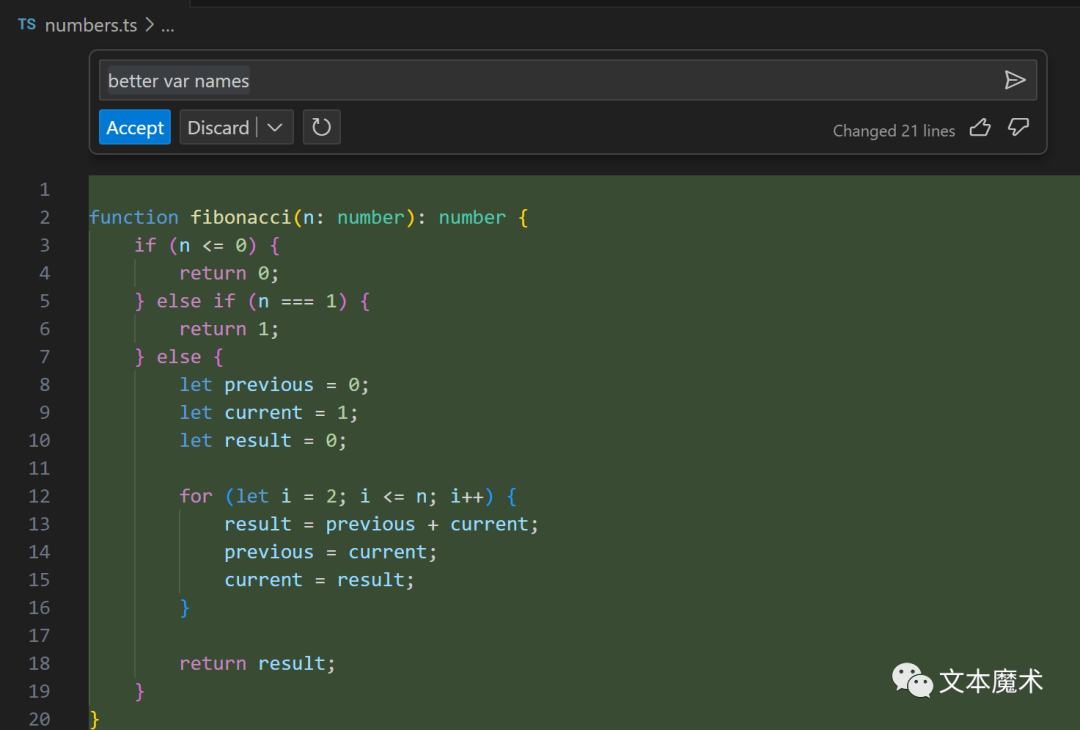Discard the suggested changes
1080x730 pixels.
(x=218, y=127)
